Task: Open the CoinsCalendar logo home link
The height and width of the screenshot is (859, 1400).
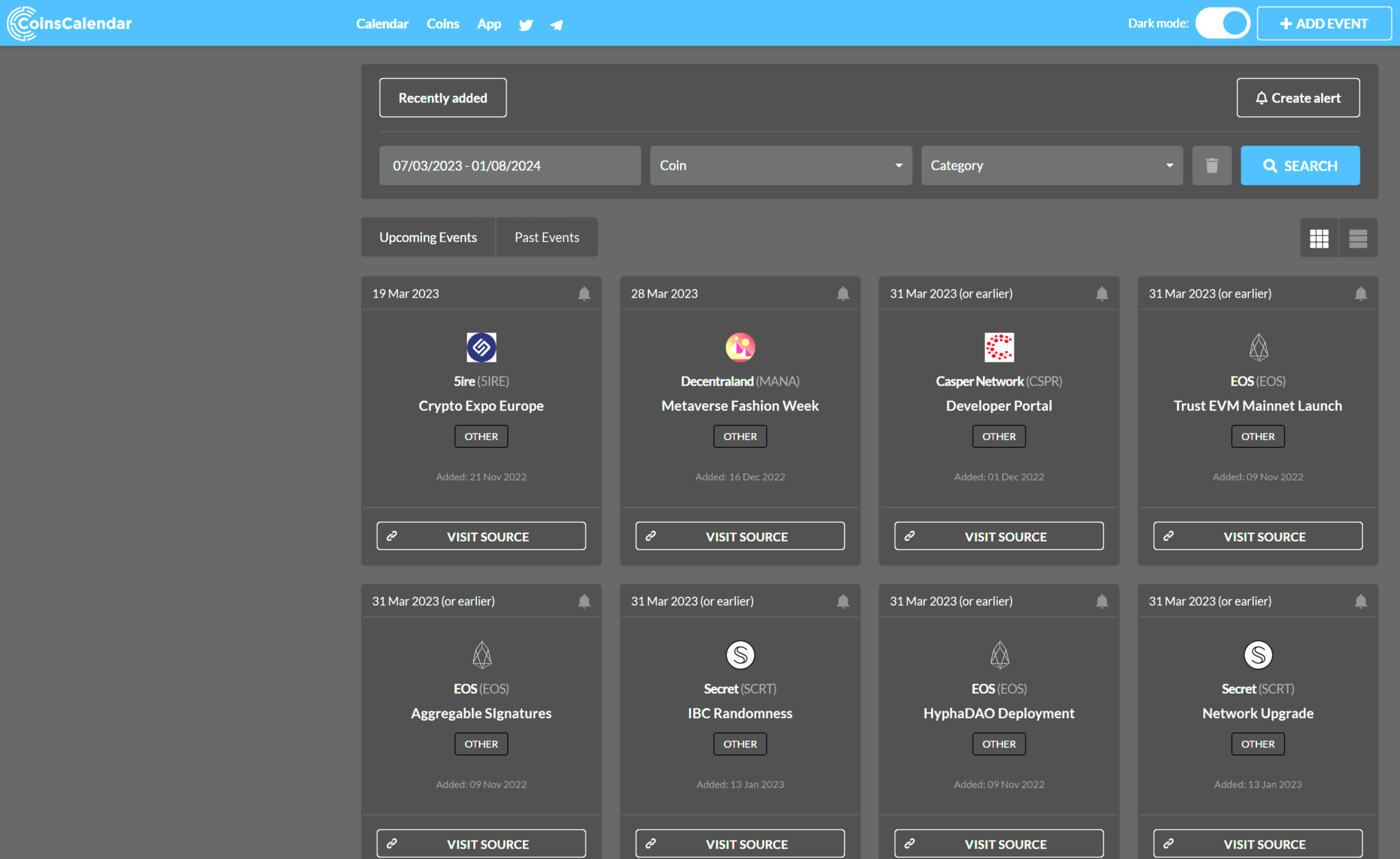Action: click(x=69, y=23)
